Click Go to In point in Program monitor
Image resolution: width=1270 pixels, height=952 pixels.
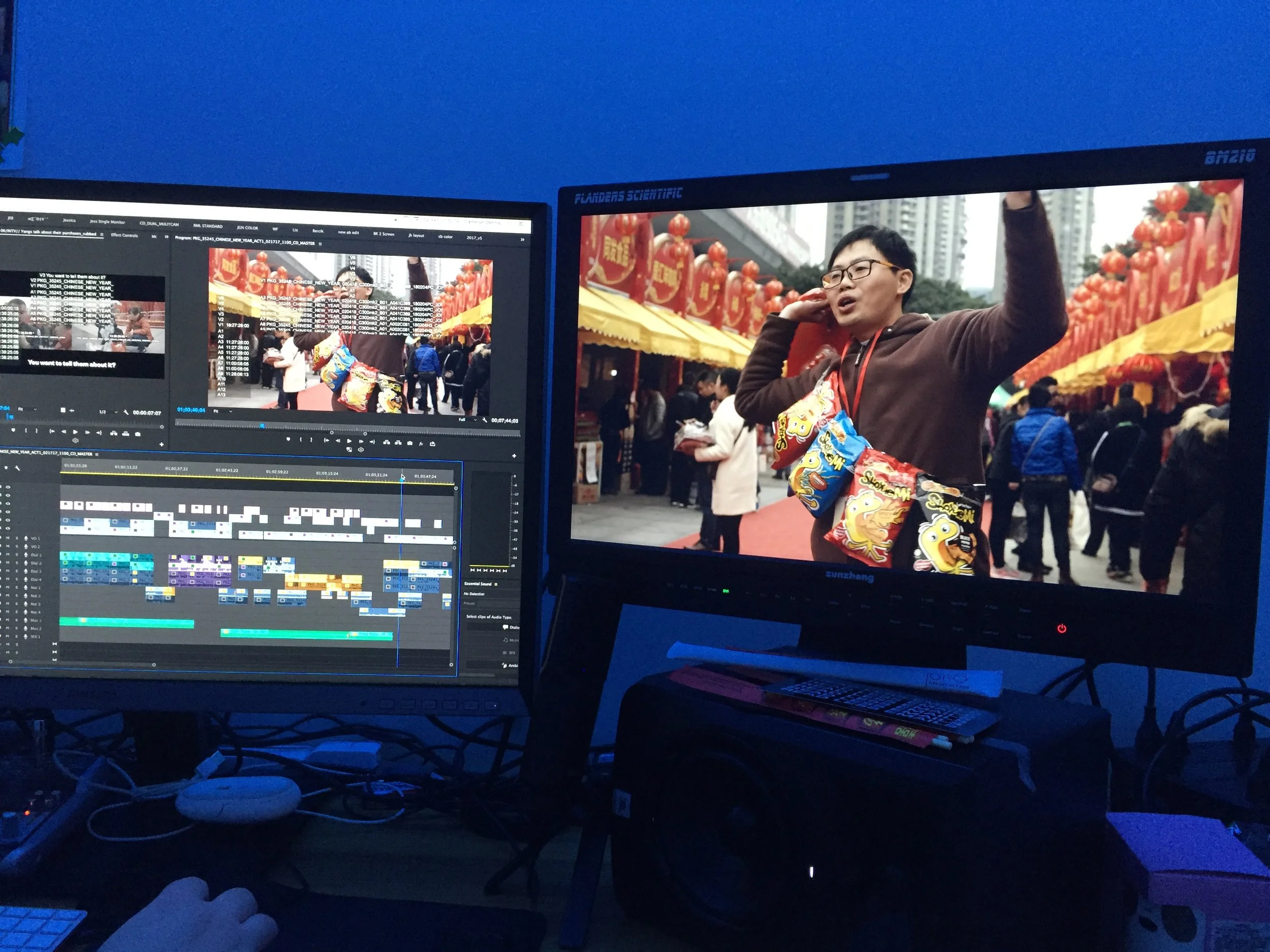click(x=327, y=441)
